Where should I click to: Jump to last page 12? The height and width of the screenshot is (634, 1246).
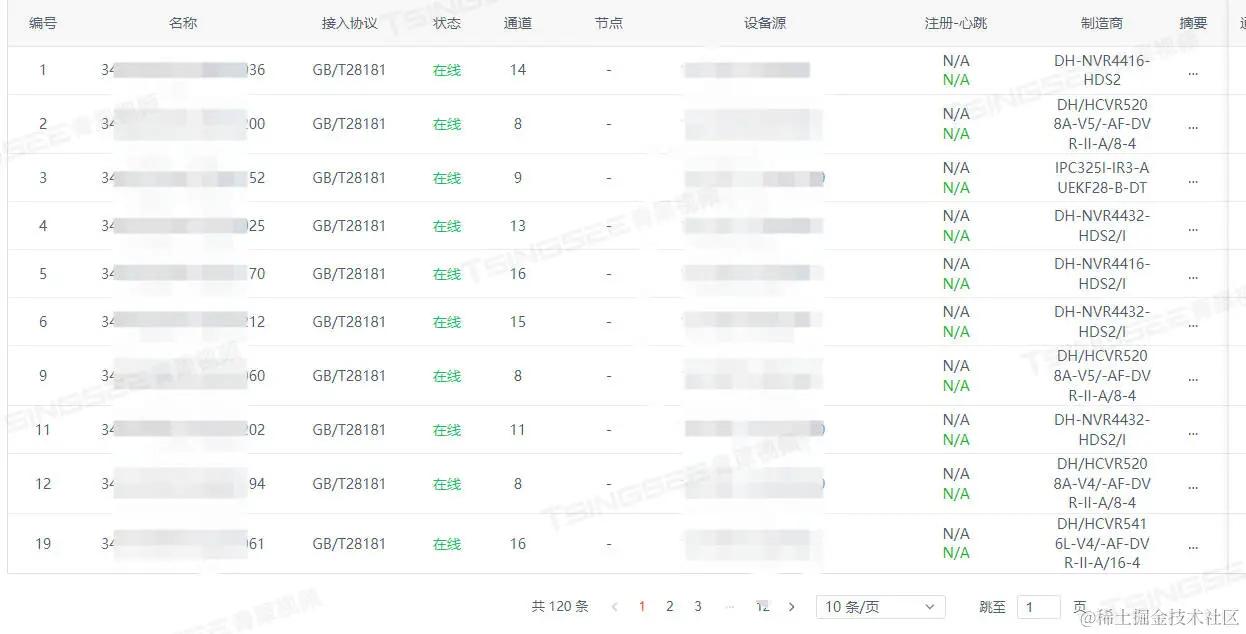[x=762, y=607]
